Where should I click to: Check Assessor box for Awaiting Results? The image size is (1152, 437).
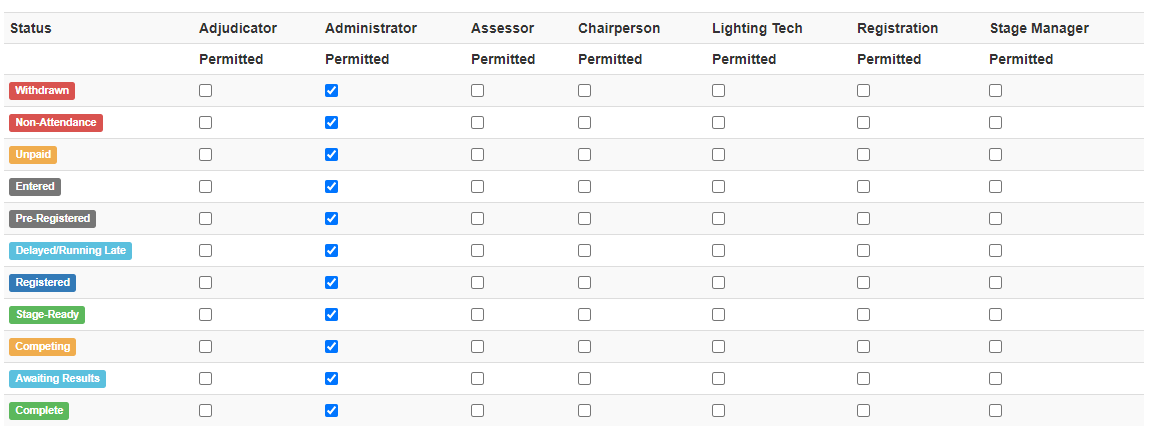click(478, 378)
